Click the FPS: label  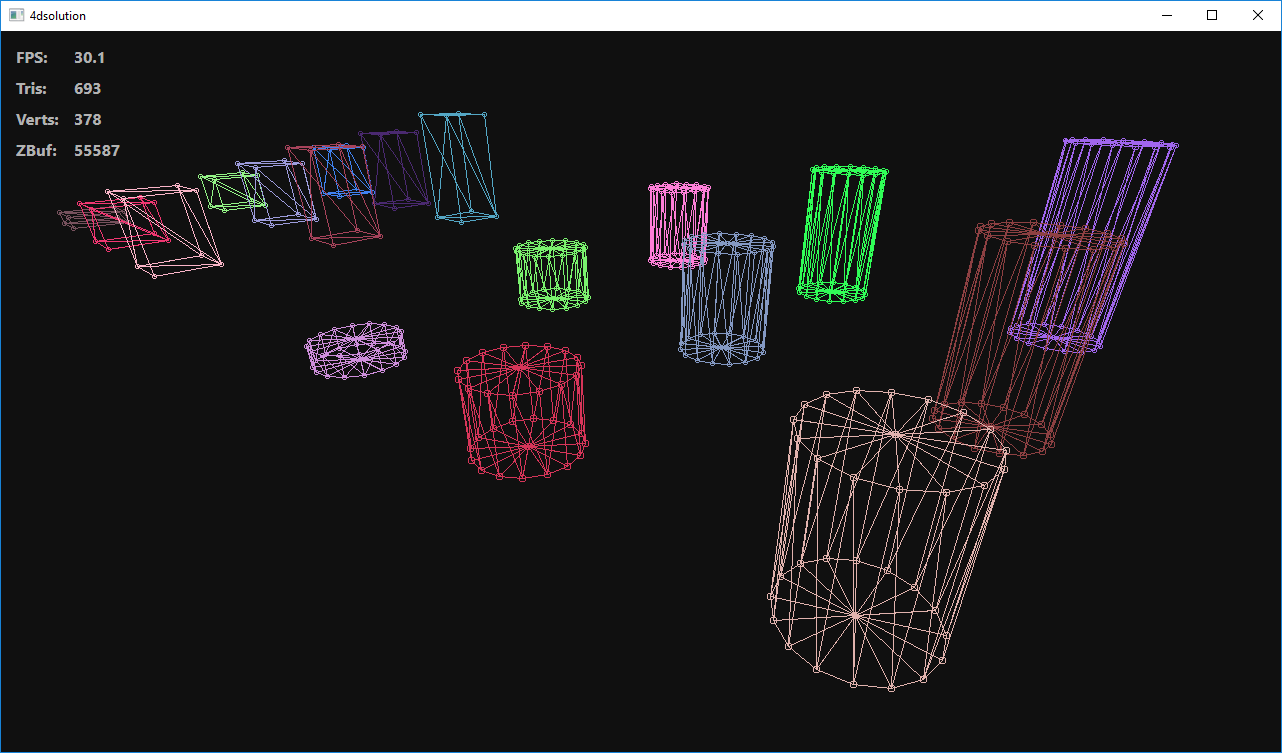(x=32, y=58)
